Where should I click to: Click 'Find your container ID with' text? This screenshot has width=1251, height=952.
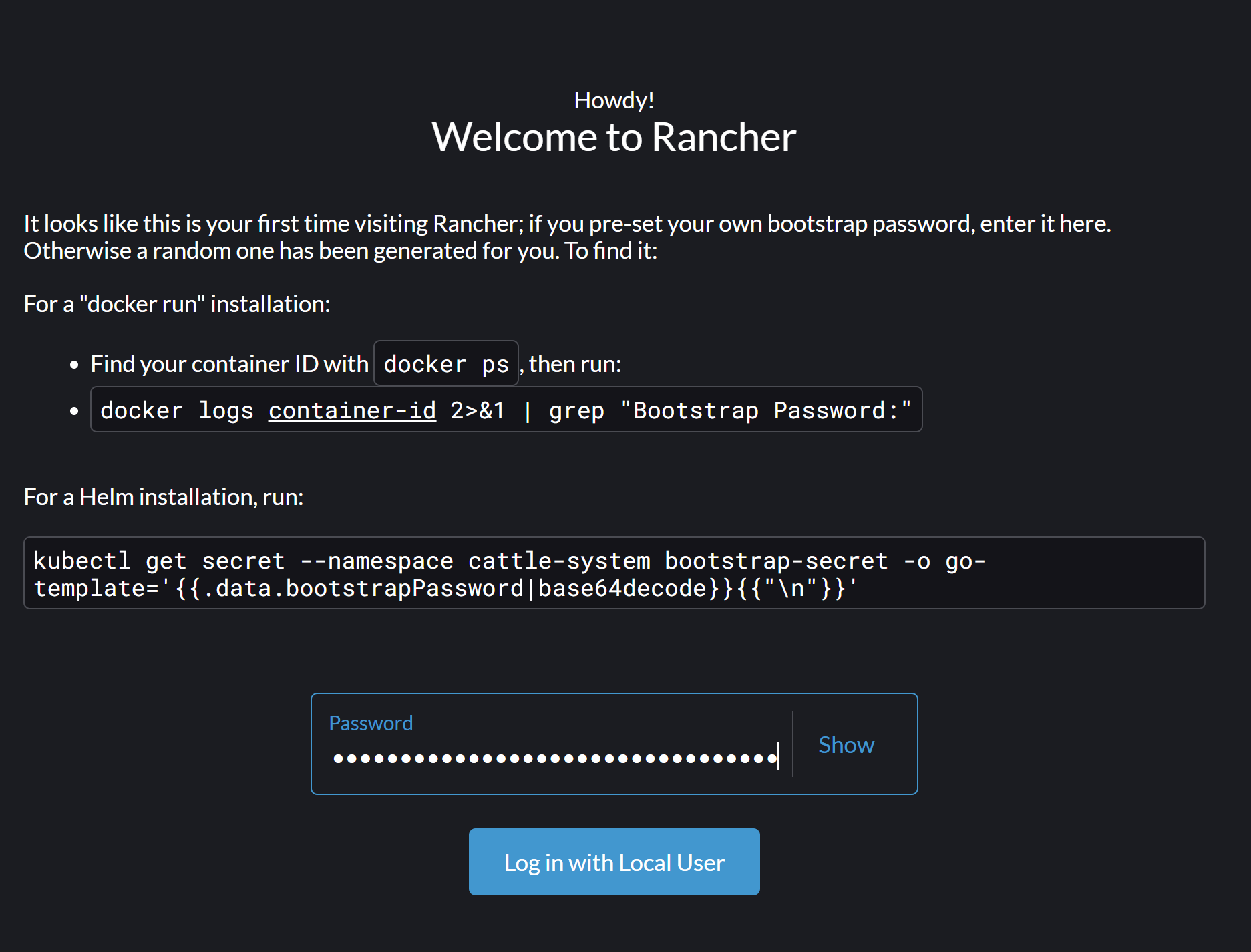[x=229, y=364]
